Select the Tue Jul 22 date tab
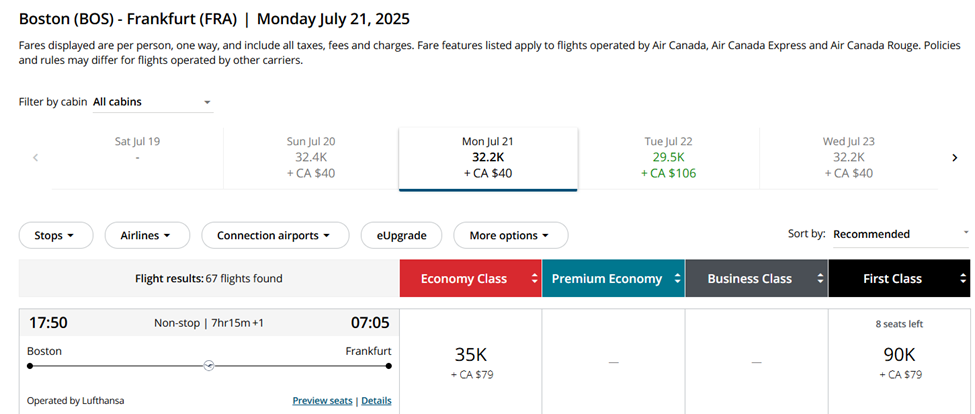 coord(668,157)
